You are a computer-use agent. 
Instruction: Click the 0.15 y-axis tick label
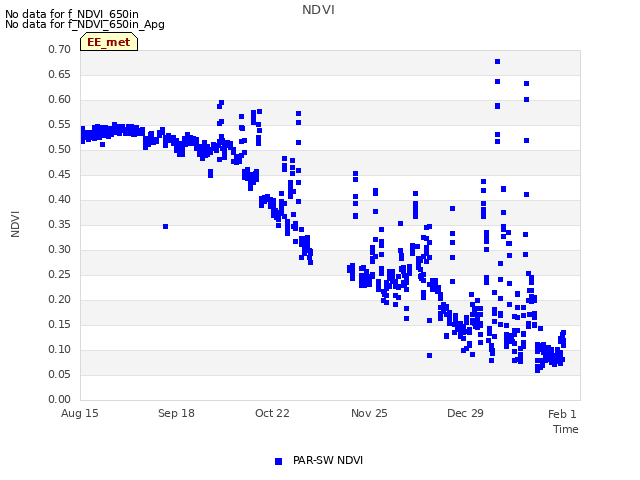pyautogui.click(x=60, y=324)
